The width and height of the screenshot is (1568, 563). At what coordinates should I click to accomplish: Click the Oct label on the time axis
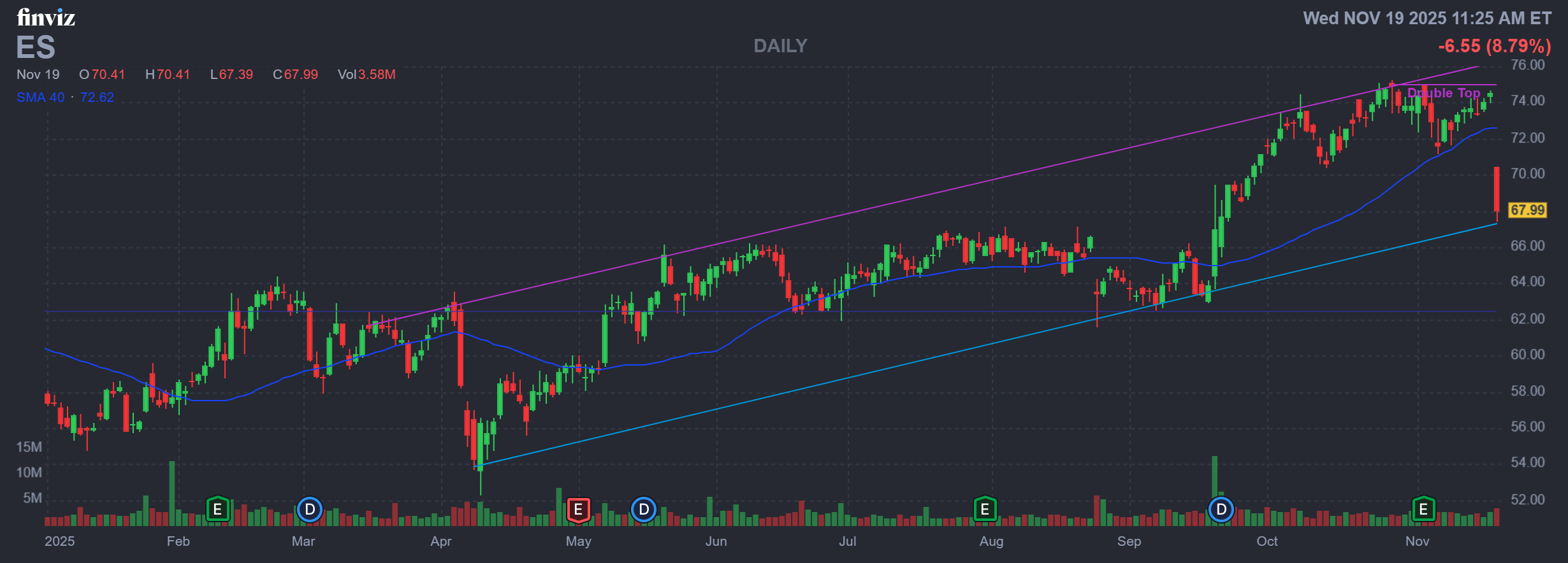[1267, 541]
